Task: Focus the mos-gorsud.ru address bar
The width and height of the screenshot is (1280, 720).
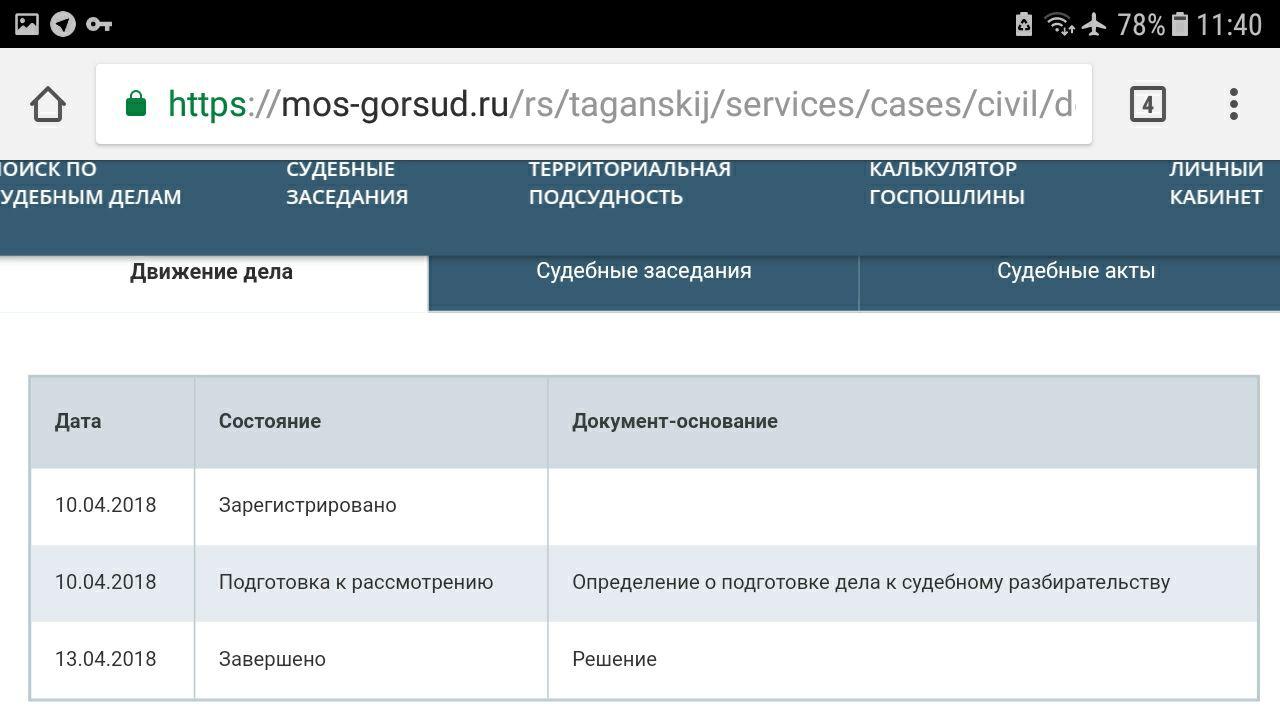Action: [x=594, y=104]
